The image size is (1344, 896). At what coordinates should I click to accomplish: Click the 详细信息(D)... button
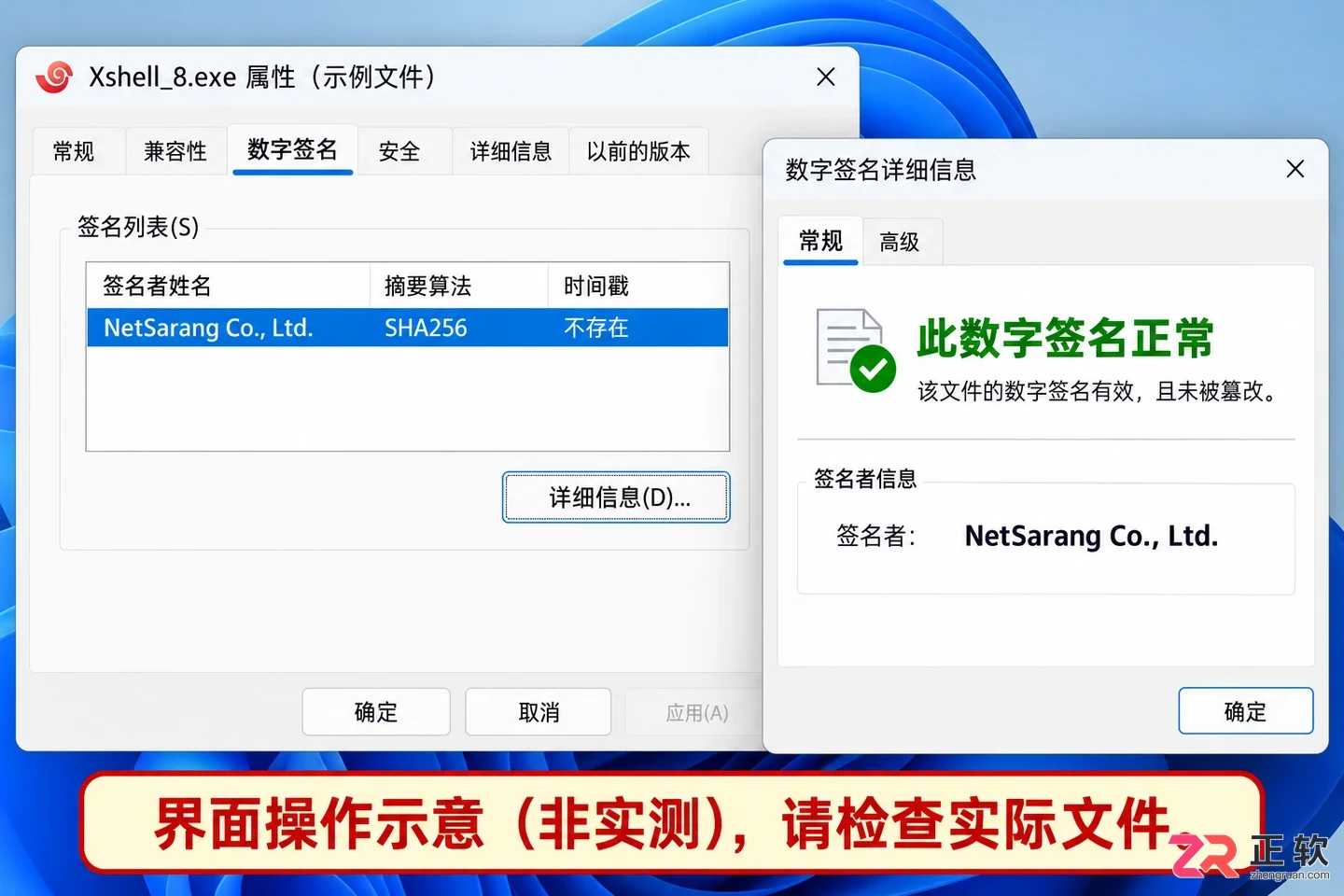616,497
